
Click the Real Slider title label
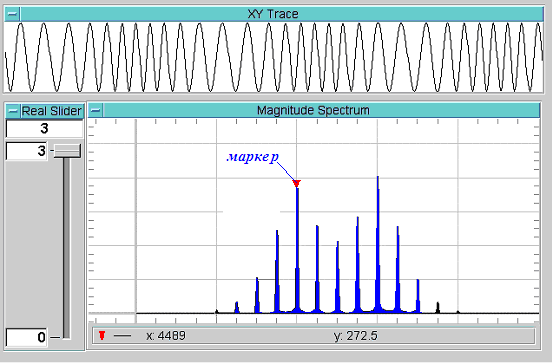coord(52,111)
